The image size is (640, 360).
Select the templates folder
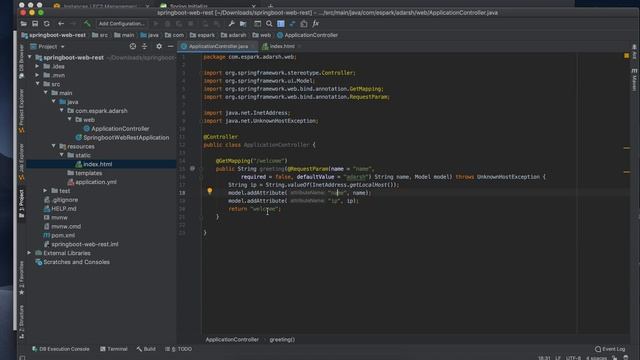pos(84,173)
